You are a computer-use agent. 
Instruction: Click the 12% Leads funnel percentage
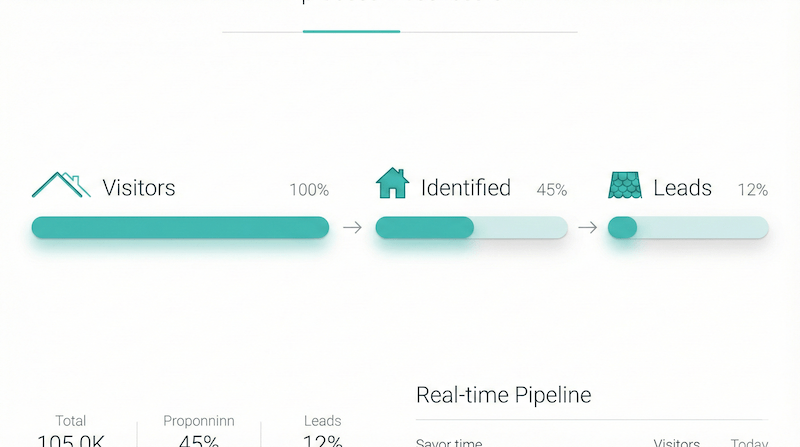(753, 190)
